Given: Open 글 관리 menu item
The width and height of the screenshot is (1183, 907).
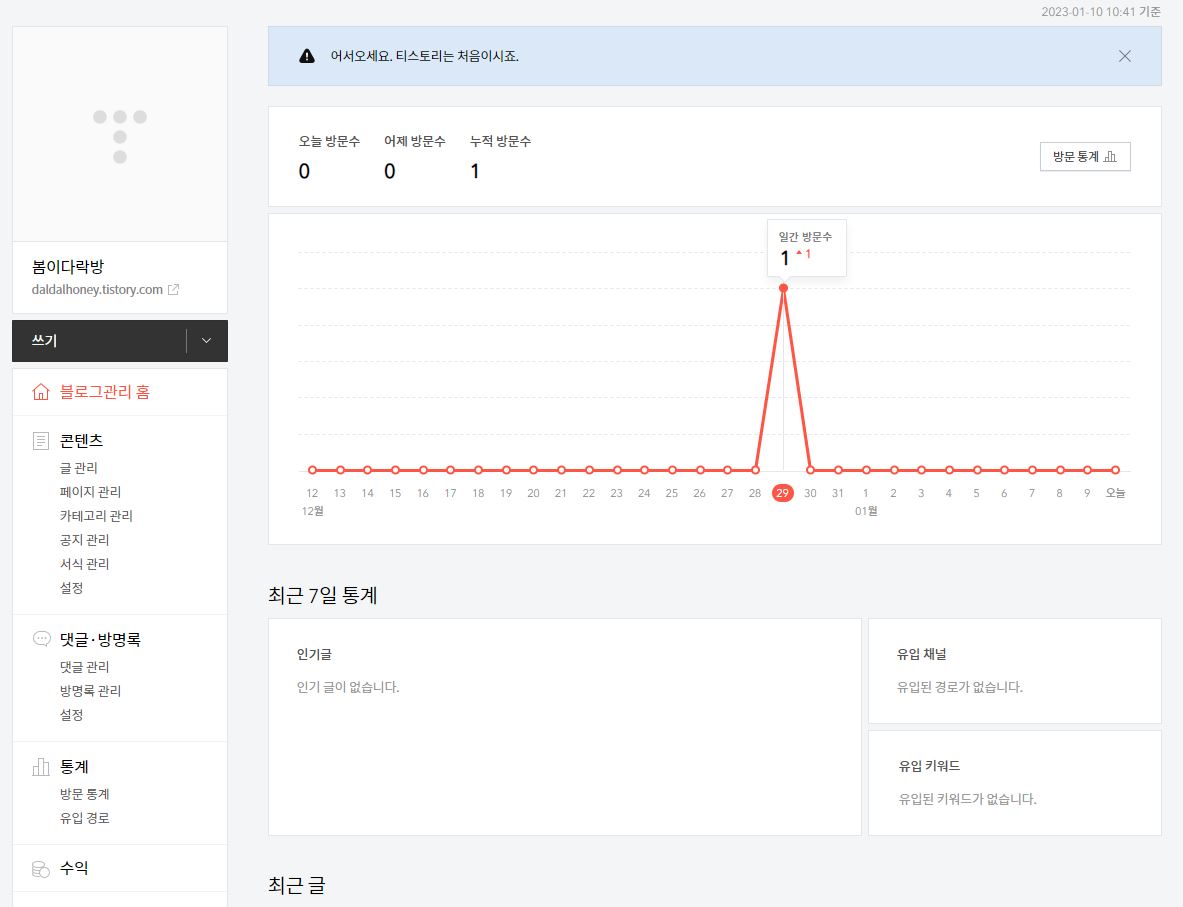Looking at the screenshot, I should coord(78,468).
